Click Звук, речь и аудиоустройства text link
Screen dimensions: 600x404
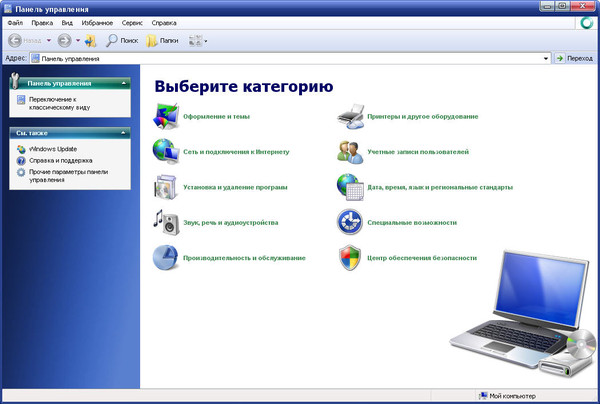(x=230, y=222)
